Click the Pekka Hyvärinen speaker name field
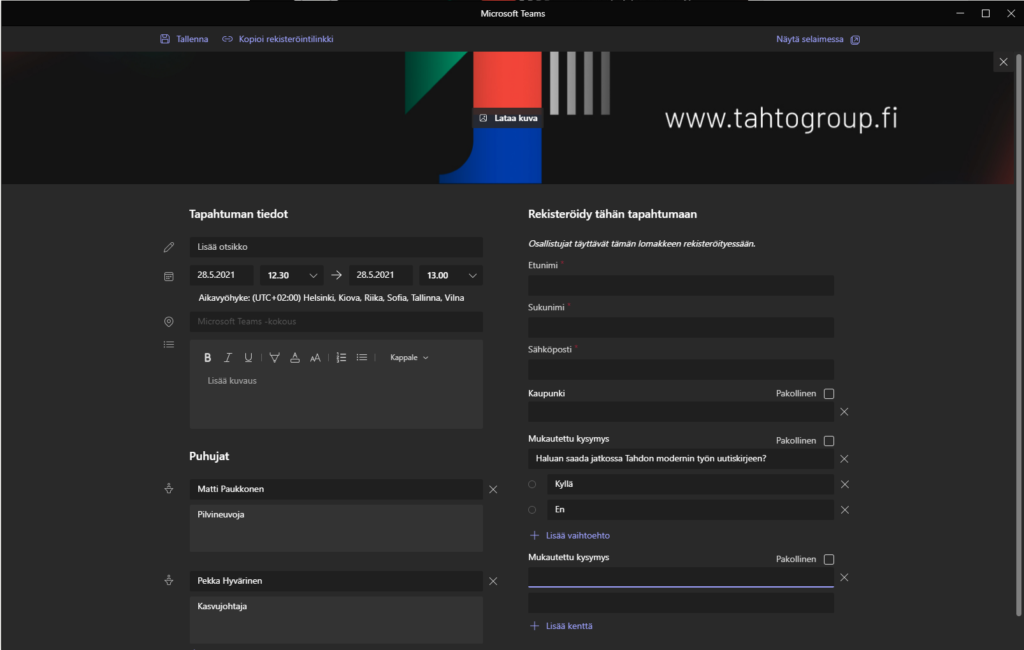Viewport: 1024px width, 650px height. coord(336,581)
